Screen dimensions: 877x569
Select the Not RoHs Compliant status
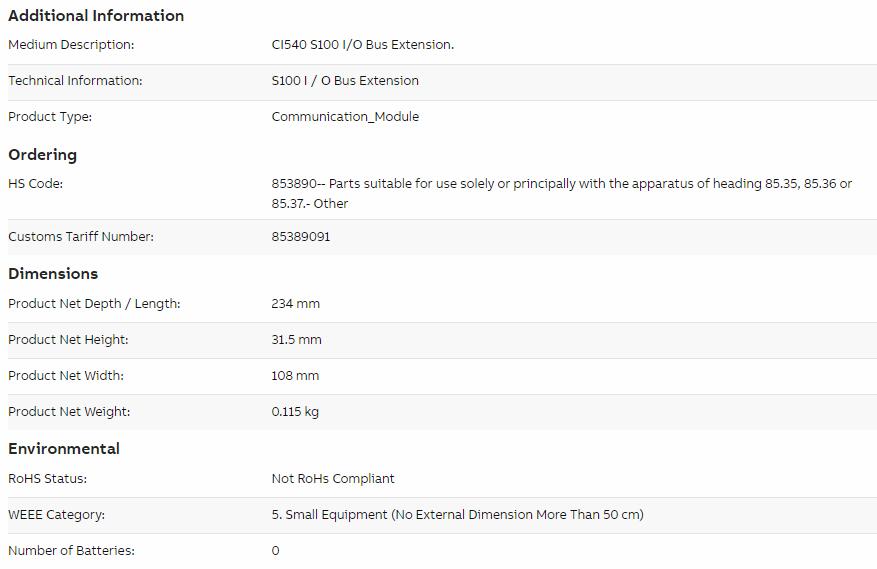(x=333, y=479)
